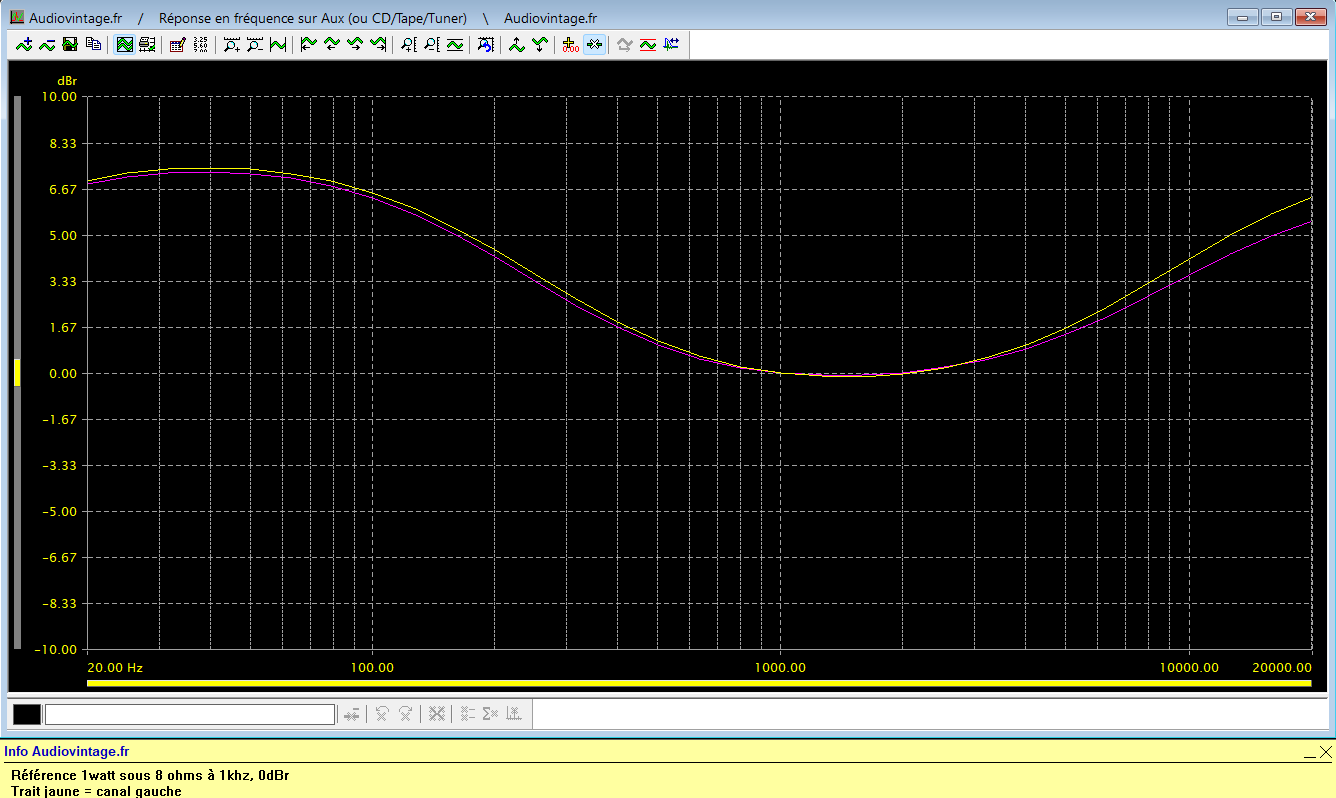Click the red and green trace line icon
Viewport: 1336px width, 798px height.
point(648,44)
